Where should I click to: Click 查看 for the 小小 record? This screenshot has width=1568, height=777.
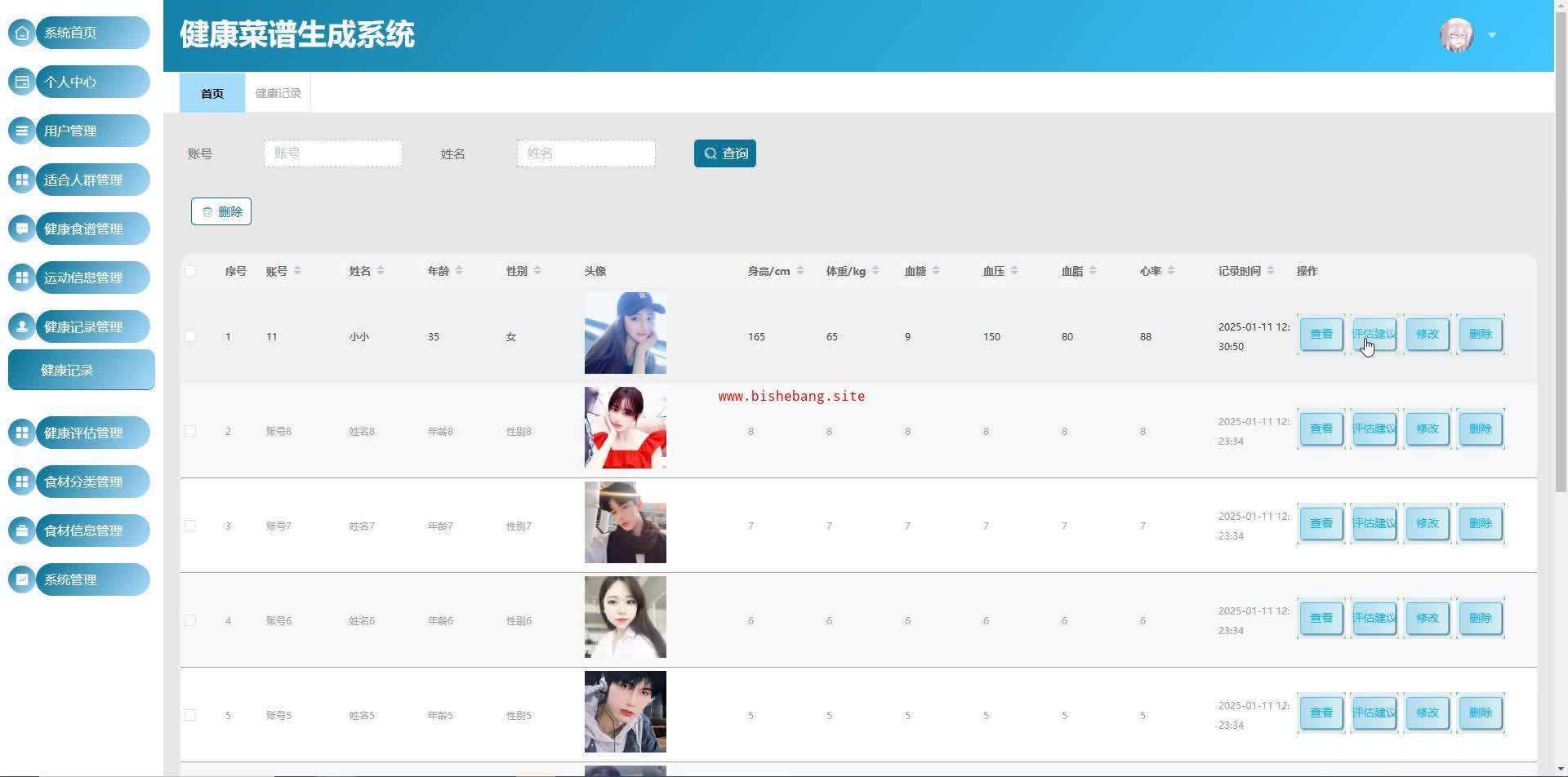pyautogui.click(x=1321, y=334)
